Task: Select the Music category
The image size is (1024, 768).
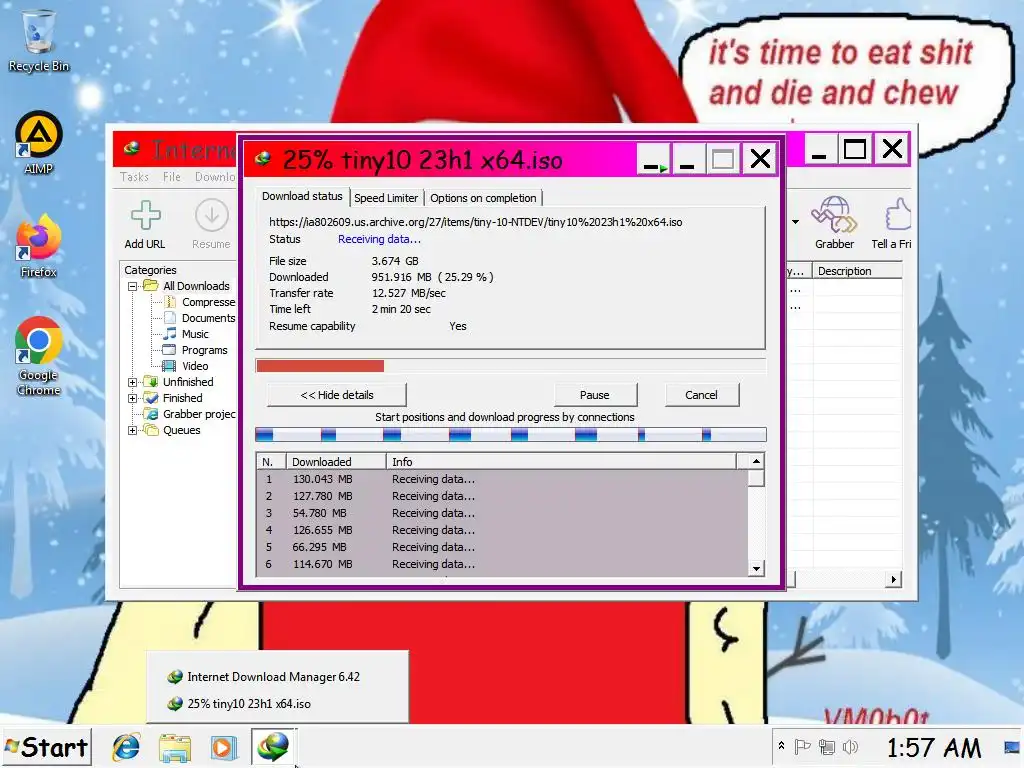Action: (x=186, y=334)
